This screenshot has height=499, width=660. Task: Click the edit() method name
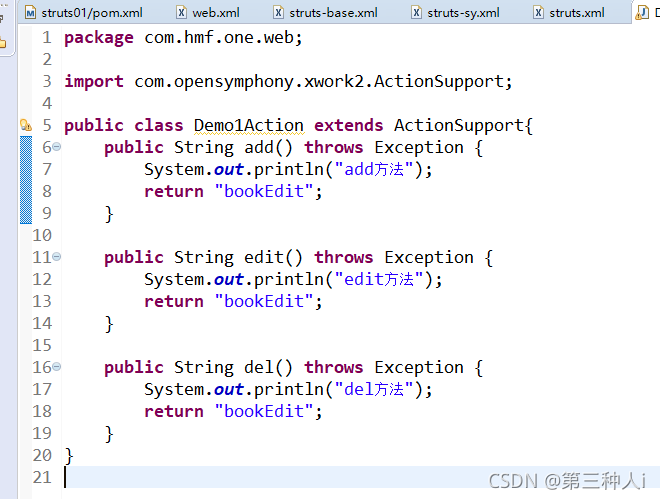pos(264,257)
